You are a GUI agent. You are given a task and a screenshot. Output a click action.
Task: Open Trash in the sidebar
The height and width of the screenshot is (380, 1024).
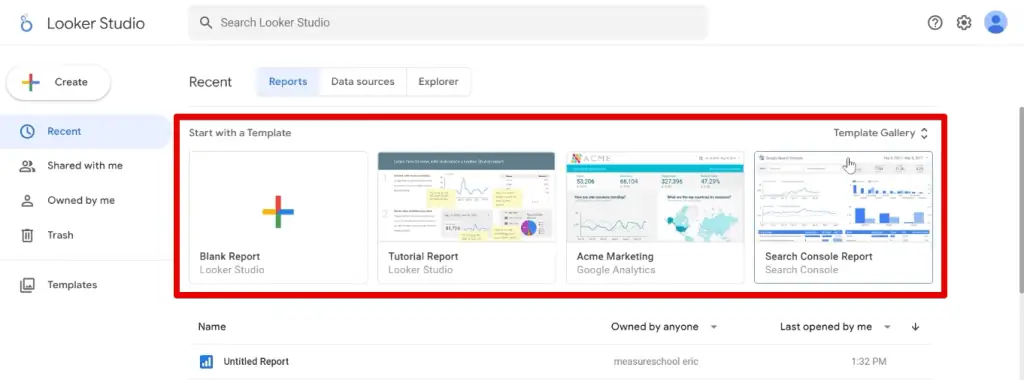click(85, 235)
